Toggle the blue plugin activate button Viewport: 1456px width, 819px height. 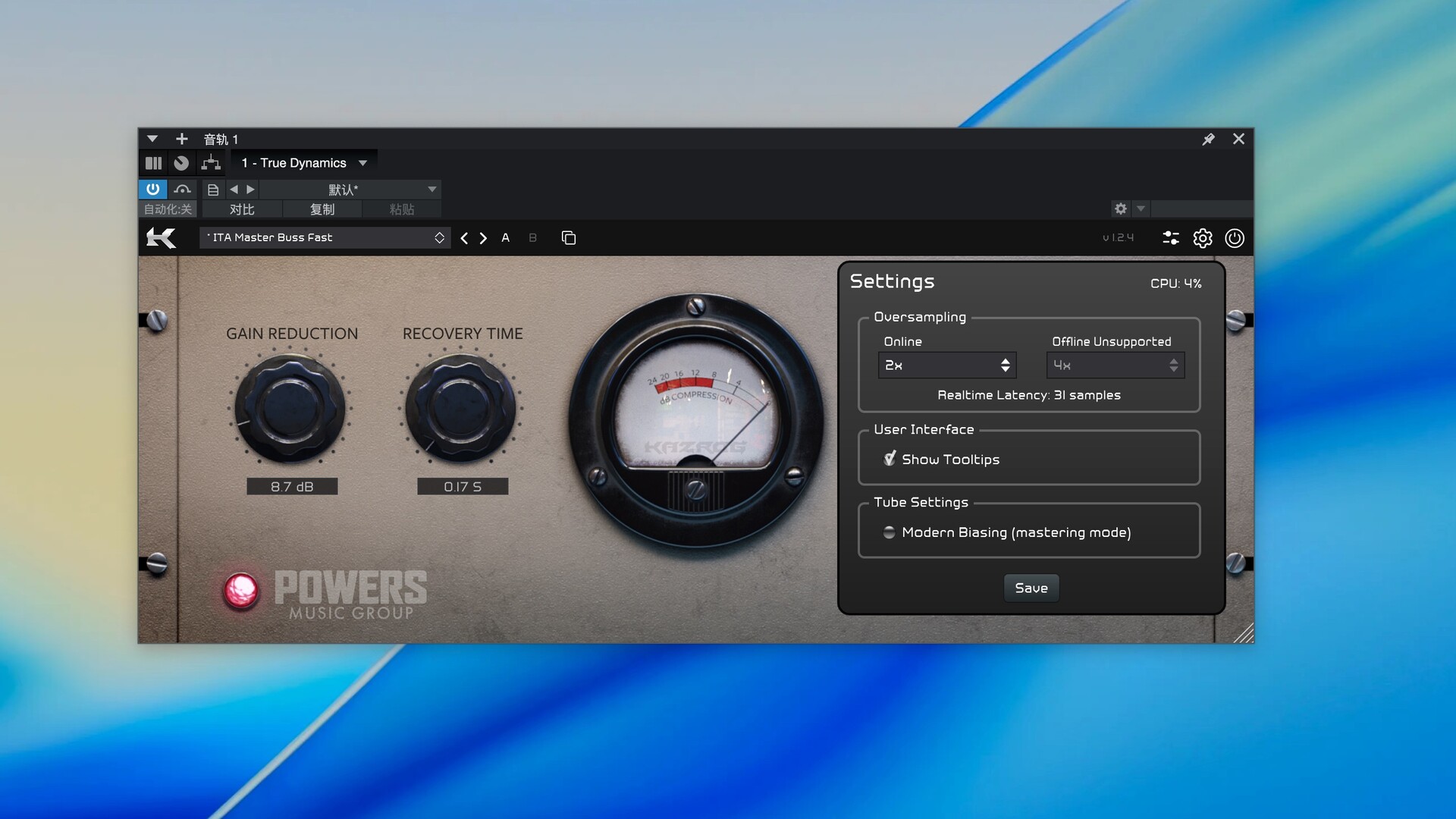(x=152, y=189)
